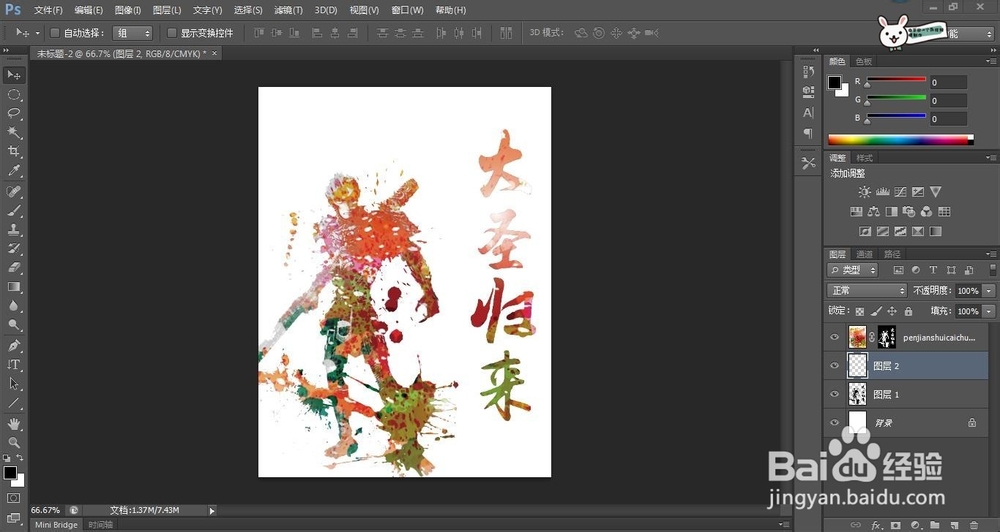Delete layer with trash button
The height and width of the screenshot is (532, 1000).
973,525
